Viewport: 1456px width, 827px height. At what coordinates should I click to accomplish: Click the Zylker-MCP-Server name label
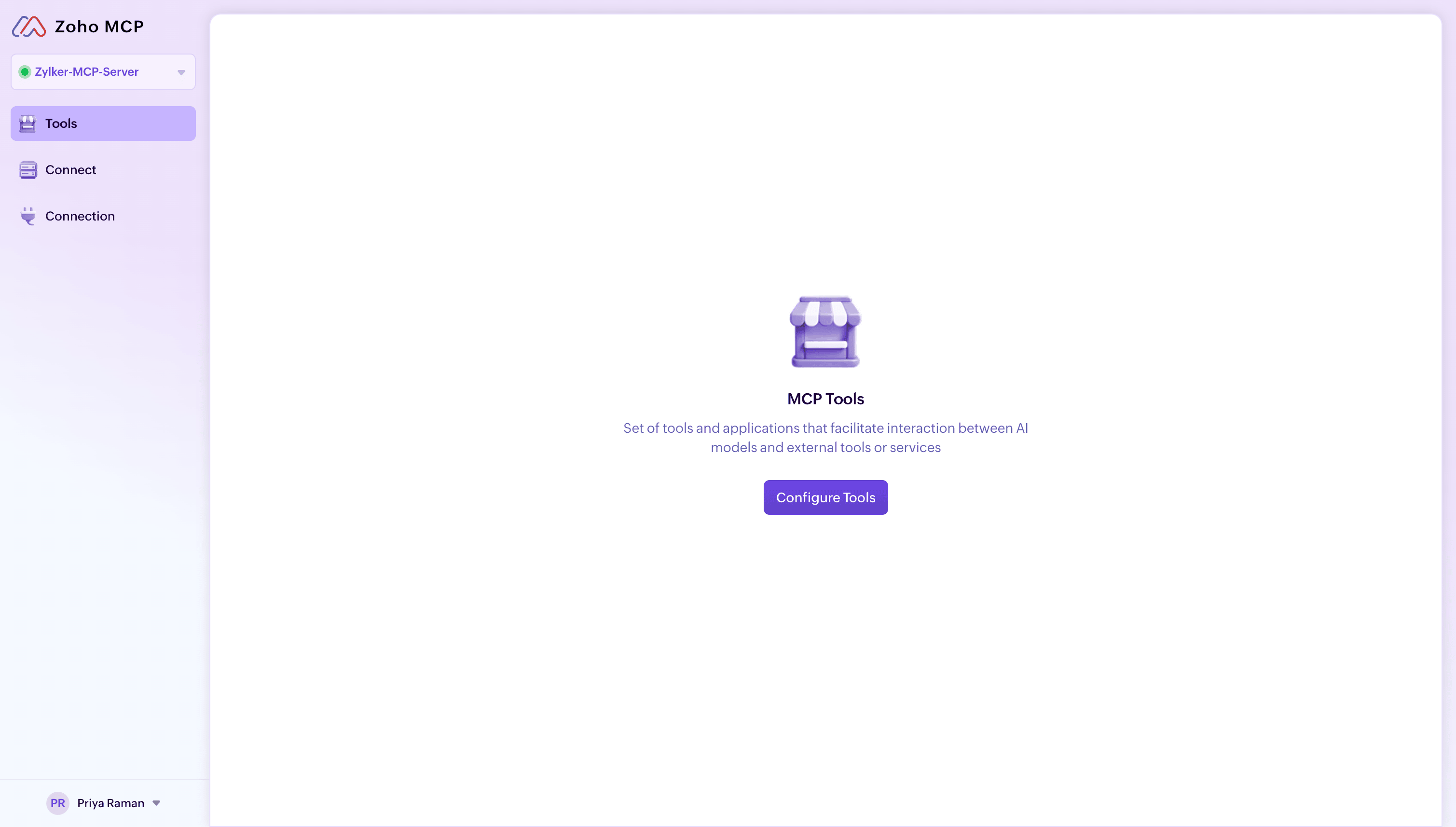tap(86, 72)
